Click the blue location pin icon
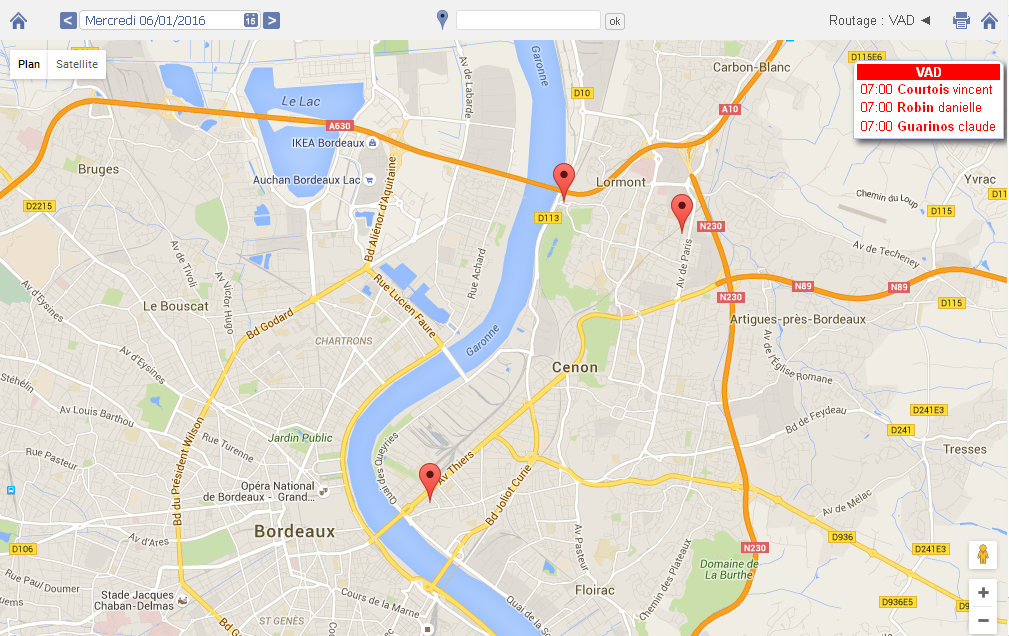1009x636 pixels. click(x=442, y=19)
